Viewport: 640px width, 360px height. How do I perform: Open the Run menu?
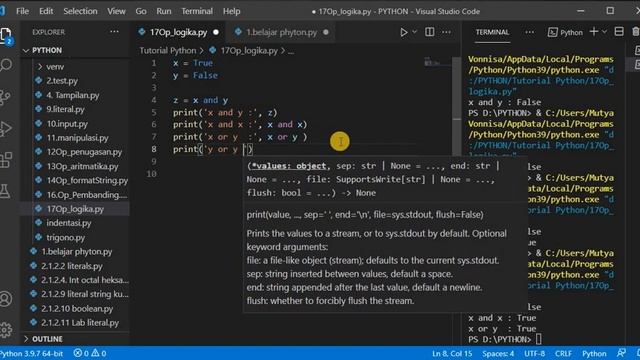(x=164, y=11)
